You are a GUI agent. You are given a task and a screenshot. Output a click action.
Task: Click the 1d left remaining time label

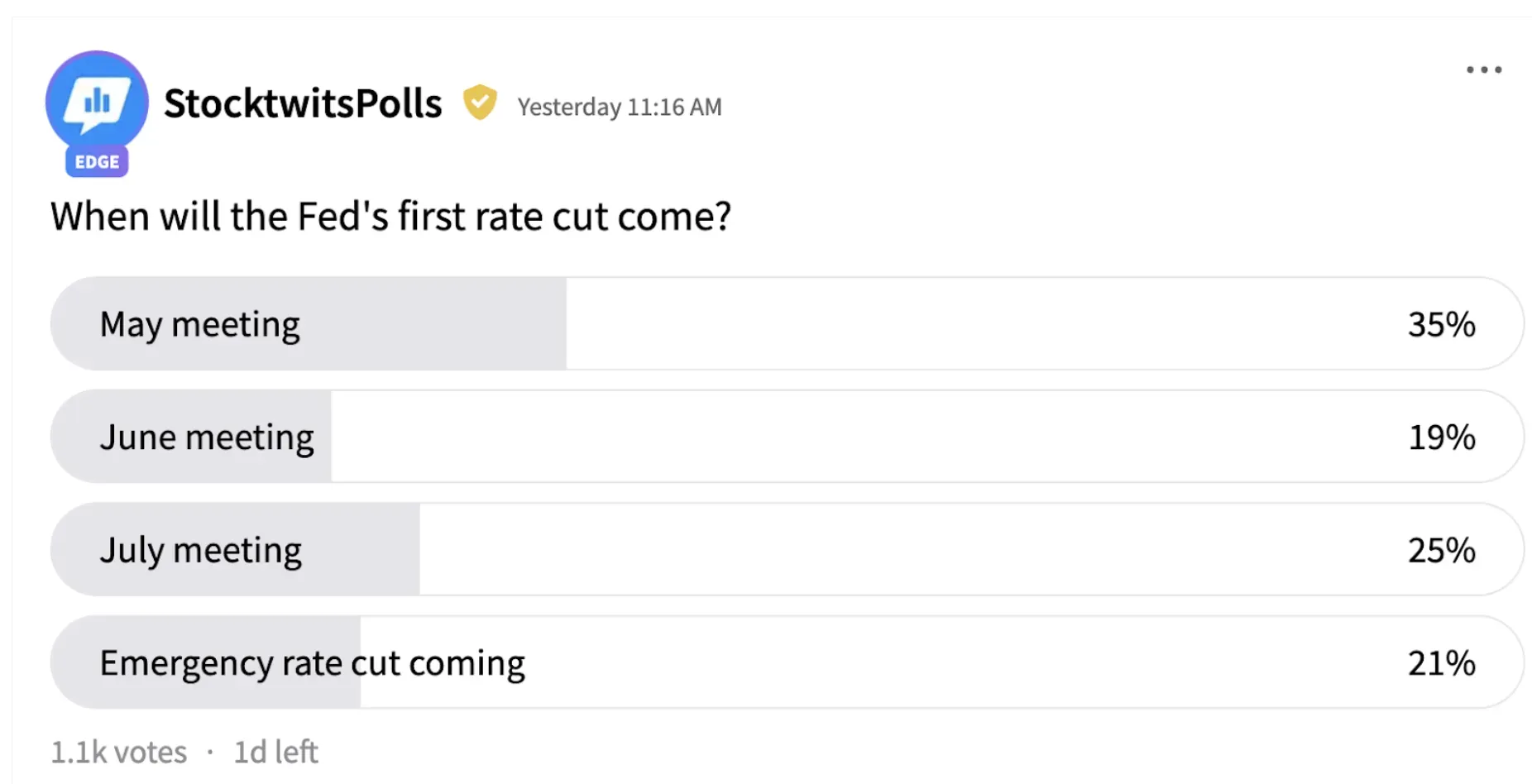click(x=275, y=753)
